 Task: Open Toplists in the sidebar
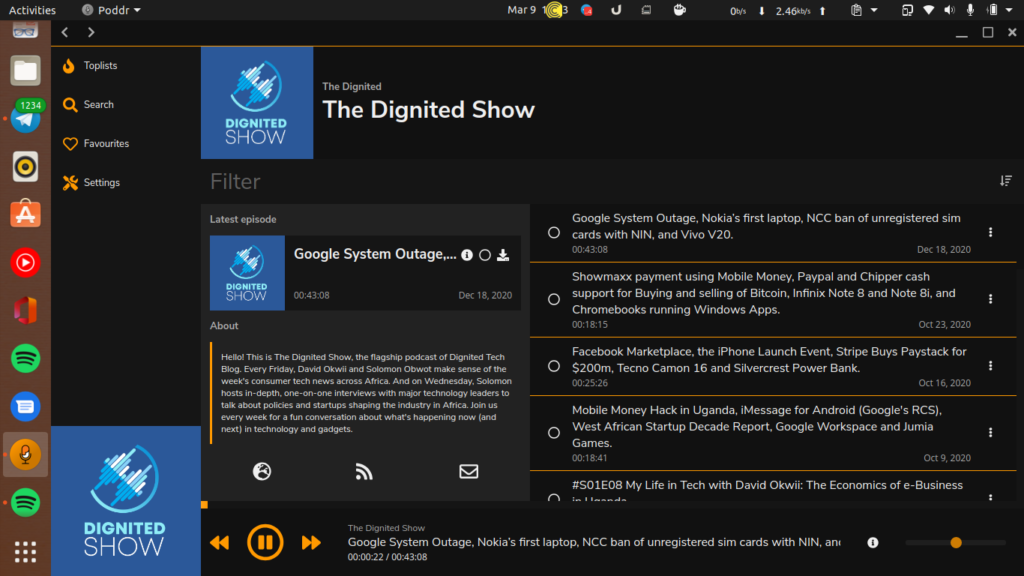(x=90, y=65)
